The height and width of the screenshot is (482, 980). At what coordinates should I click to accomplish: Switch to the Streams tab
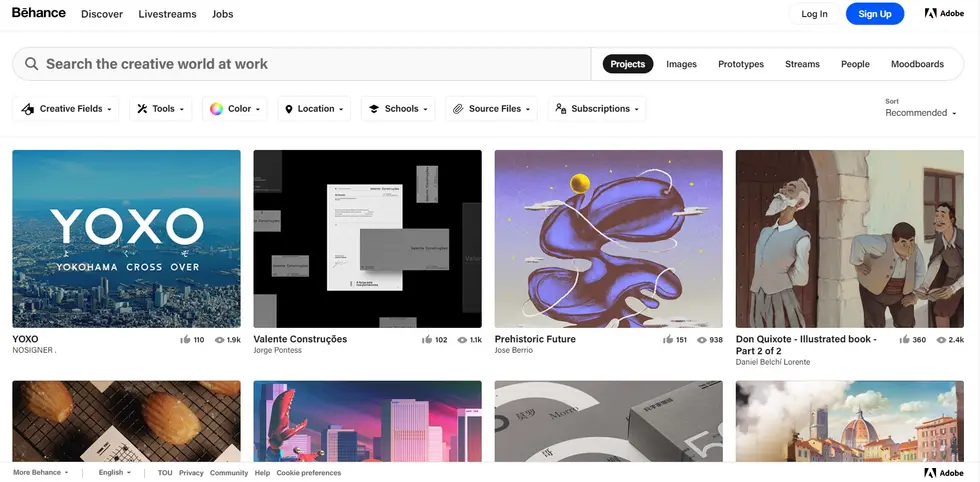point(802,64)
